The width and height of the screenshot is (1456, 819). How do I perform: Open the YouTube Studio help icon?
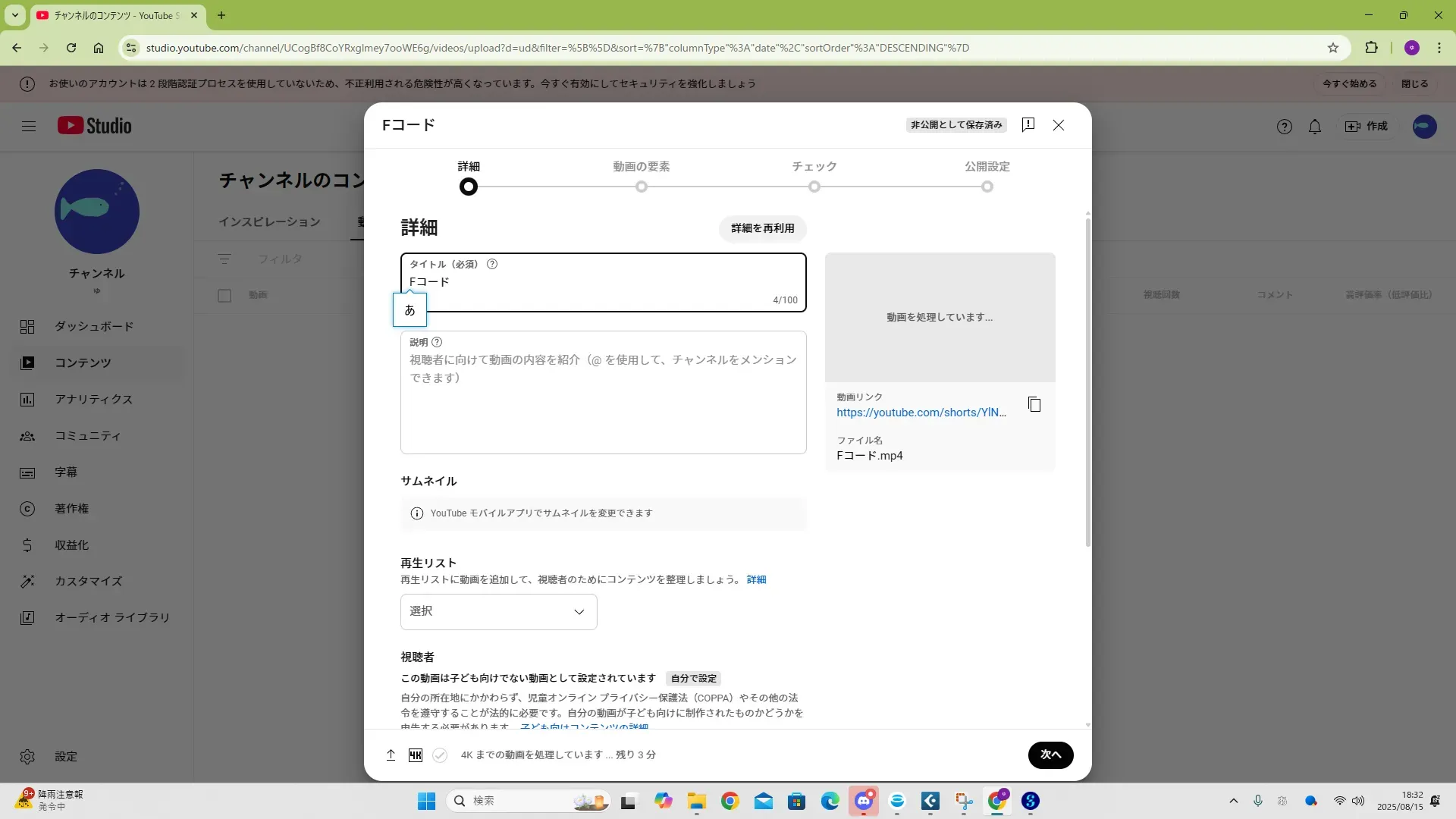tap(1284, 127)
